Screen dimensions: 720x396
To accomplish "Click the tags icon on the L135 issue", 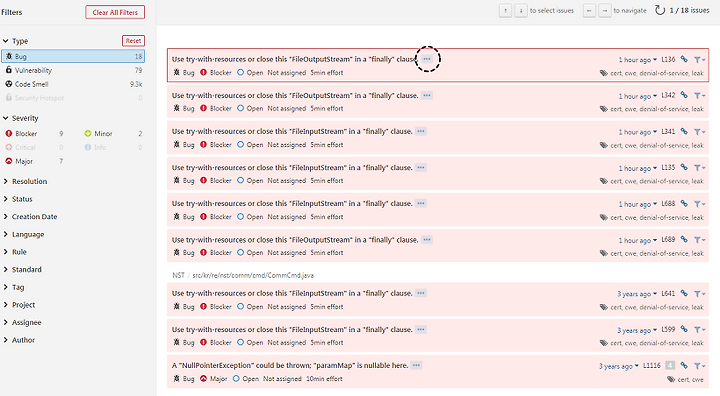I will [604, 181].
